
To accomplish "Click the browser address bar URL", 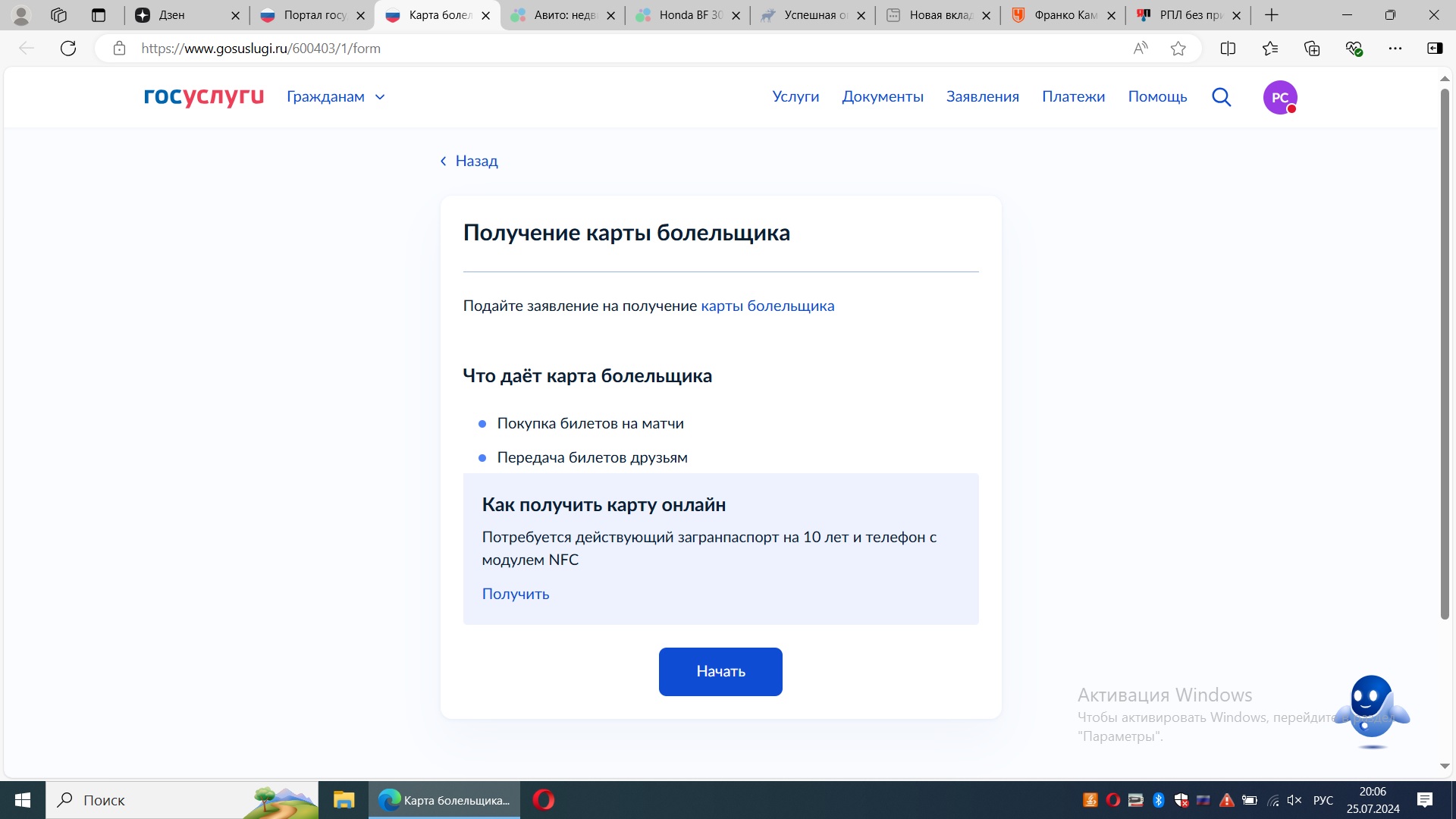I will tap(261, 49).
